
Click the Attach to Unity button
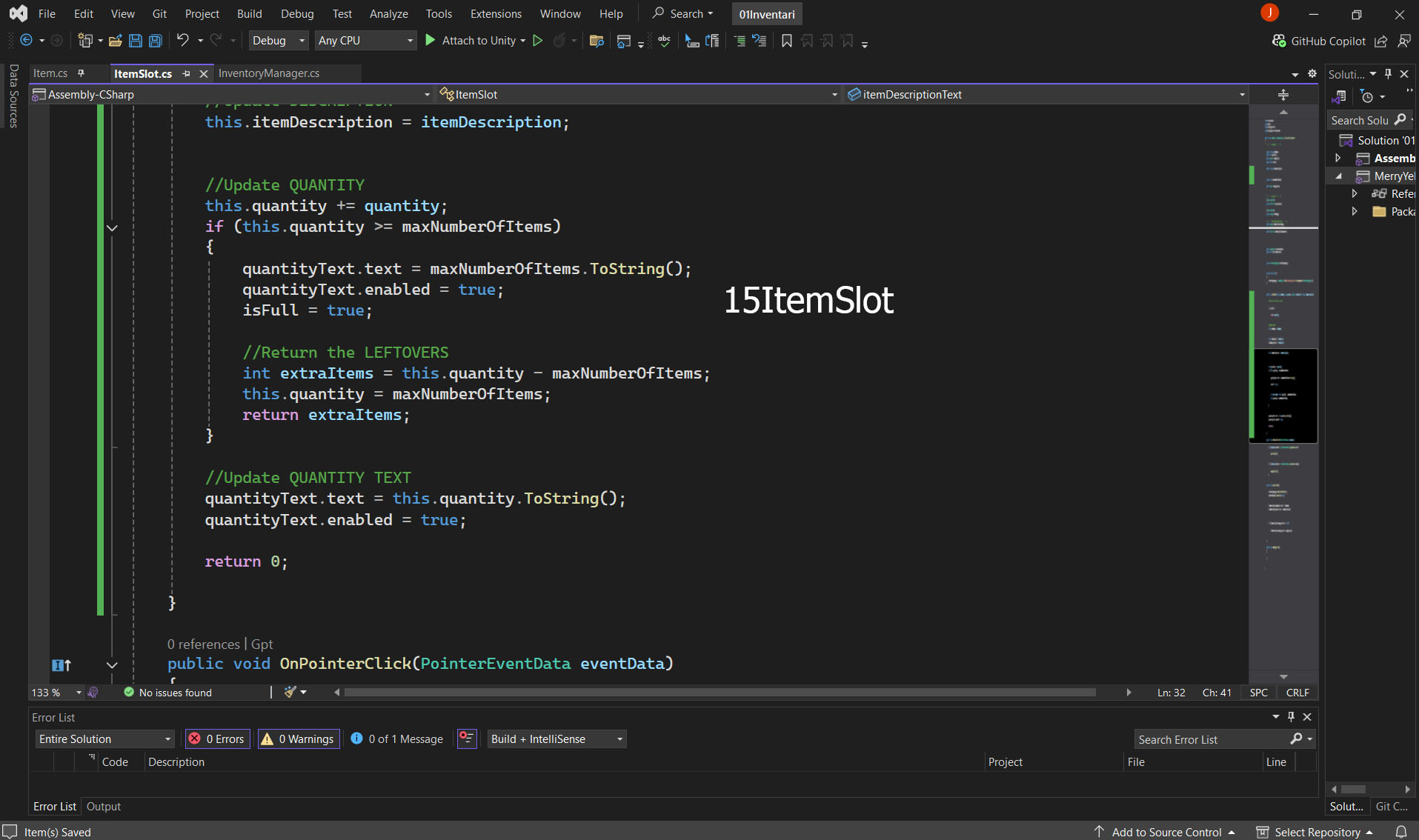tap(476, 41)
